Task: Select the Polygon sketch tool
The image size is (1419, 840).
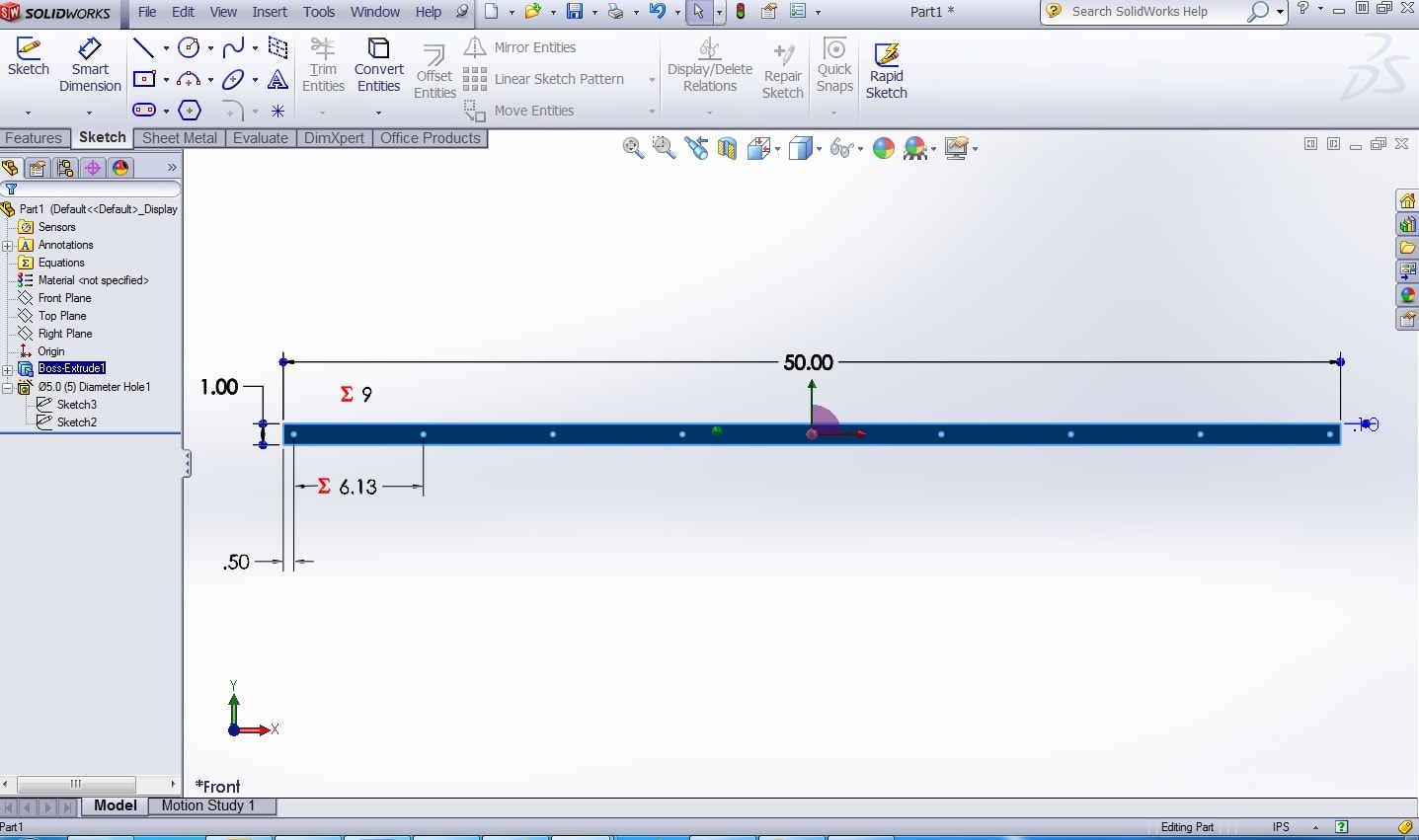Action: pyautogui.click(x=190, y=111)
